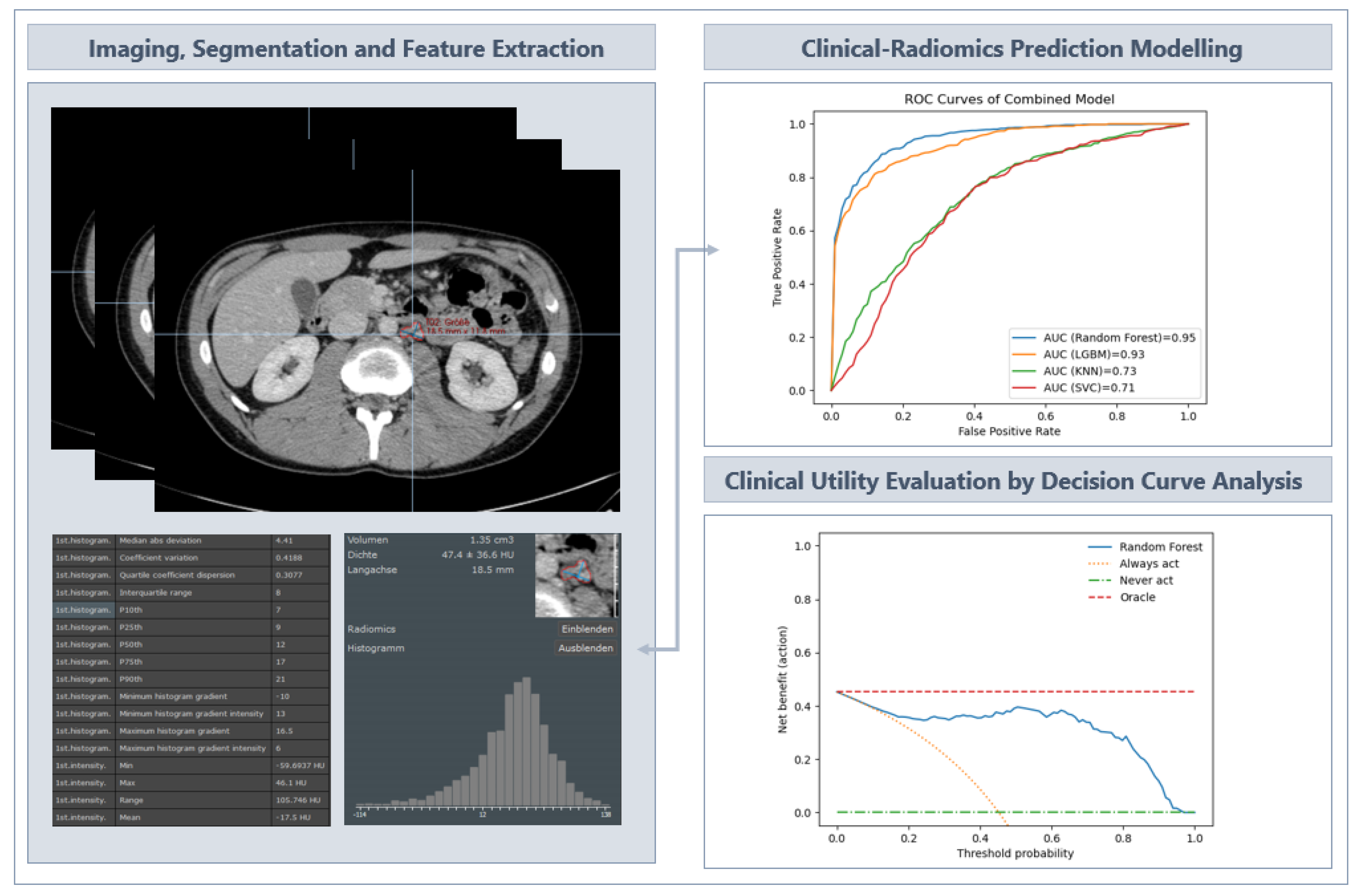Open the lesion ROI thumbnail preview

pos(576,575)
